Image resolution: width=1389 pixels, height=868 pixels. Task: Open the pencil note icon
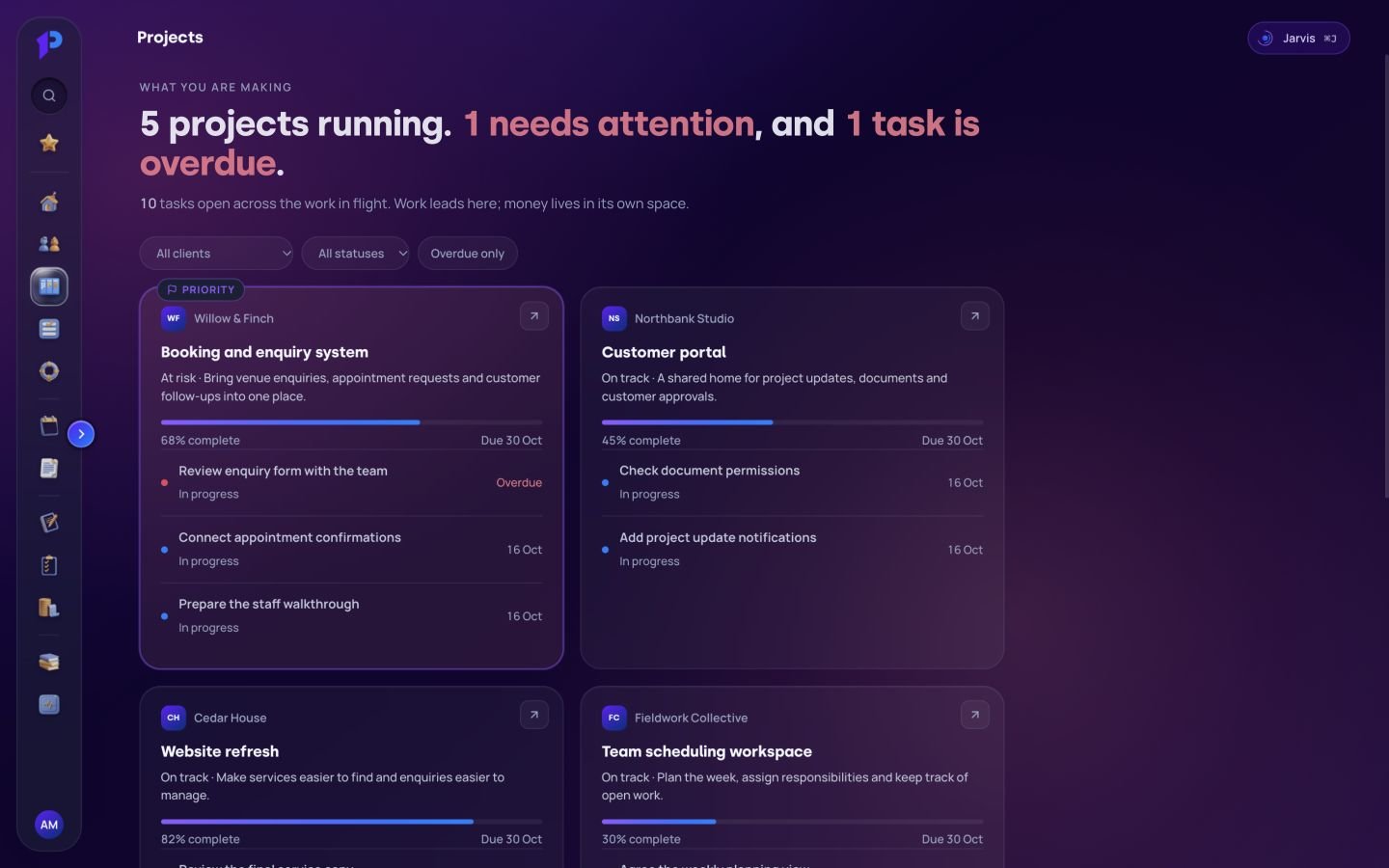(49, 522)
